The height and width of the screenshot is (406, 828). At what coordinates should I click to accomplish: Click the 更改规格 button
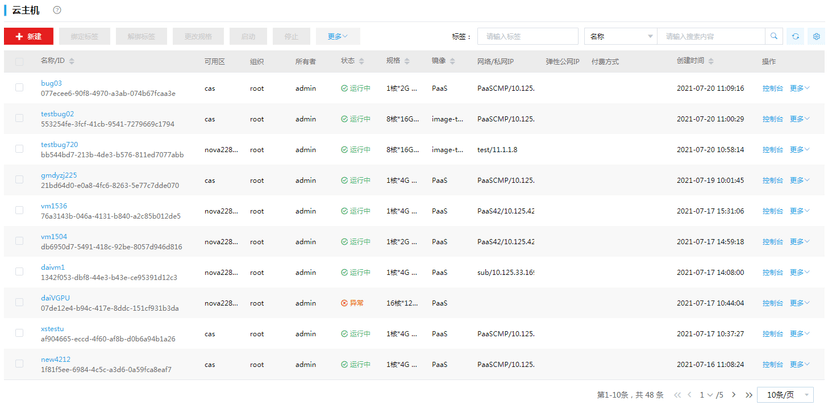pos(198,36)
